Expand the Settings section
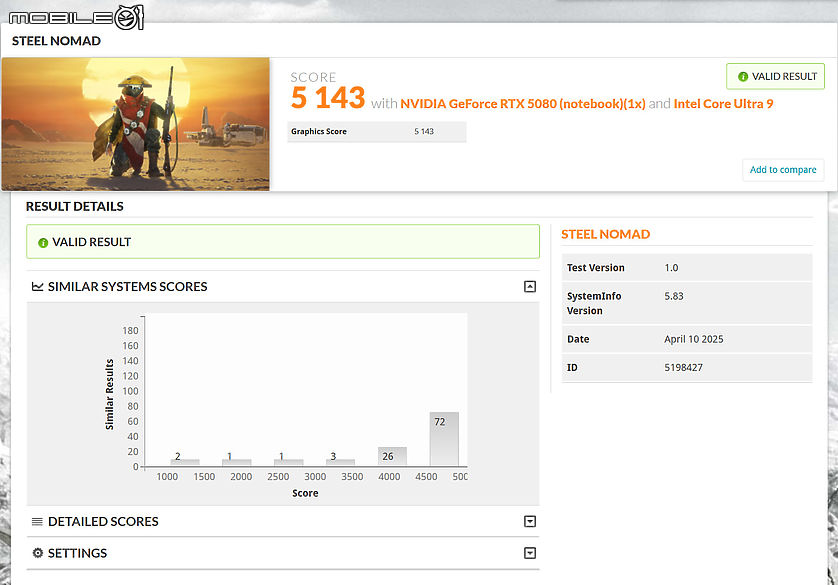Screen dimensions: 838x585 click(530, 553)
